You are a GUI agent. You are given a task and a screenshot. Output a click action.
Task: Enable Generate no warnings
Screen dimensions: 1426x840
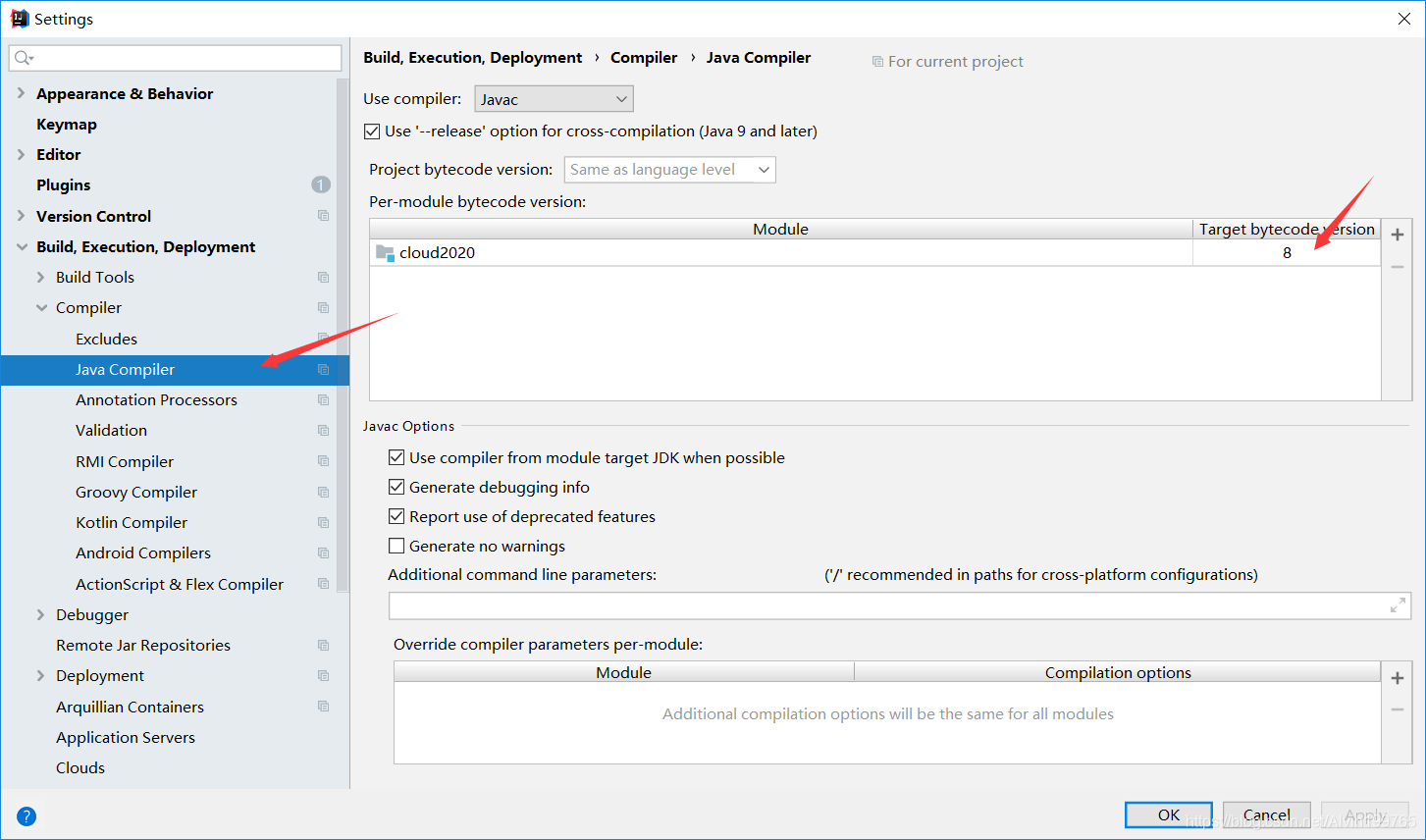396,546
